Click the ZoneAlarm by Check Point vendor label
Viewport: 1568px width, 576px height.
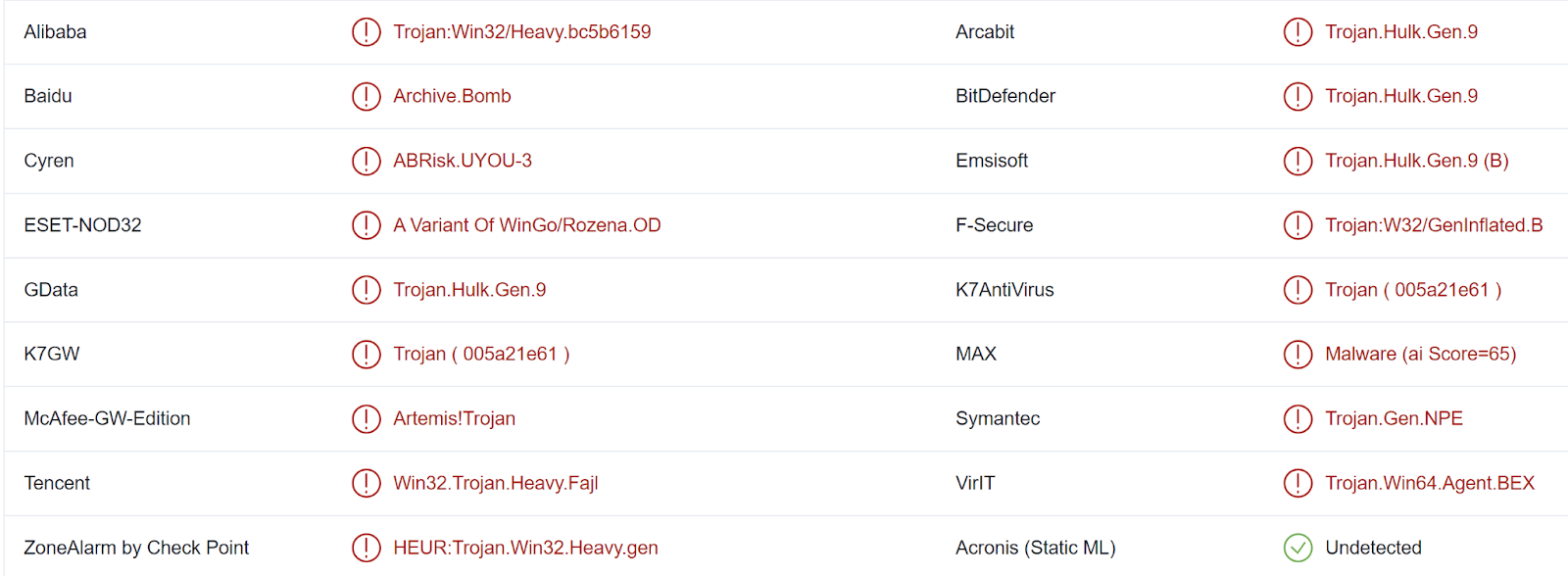[x=136, y=548]
